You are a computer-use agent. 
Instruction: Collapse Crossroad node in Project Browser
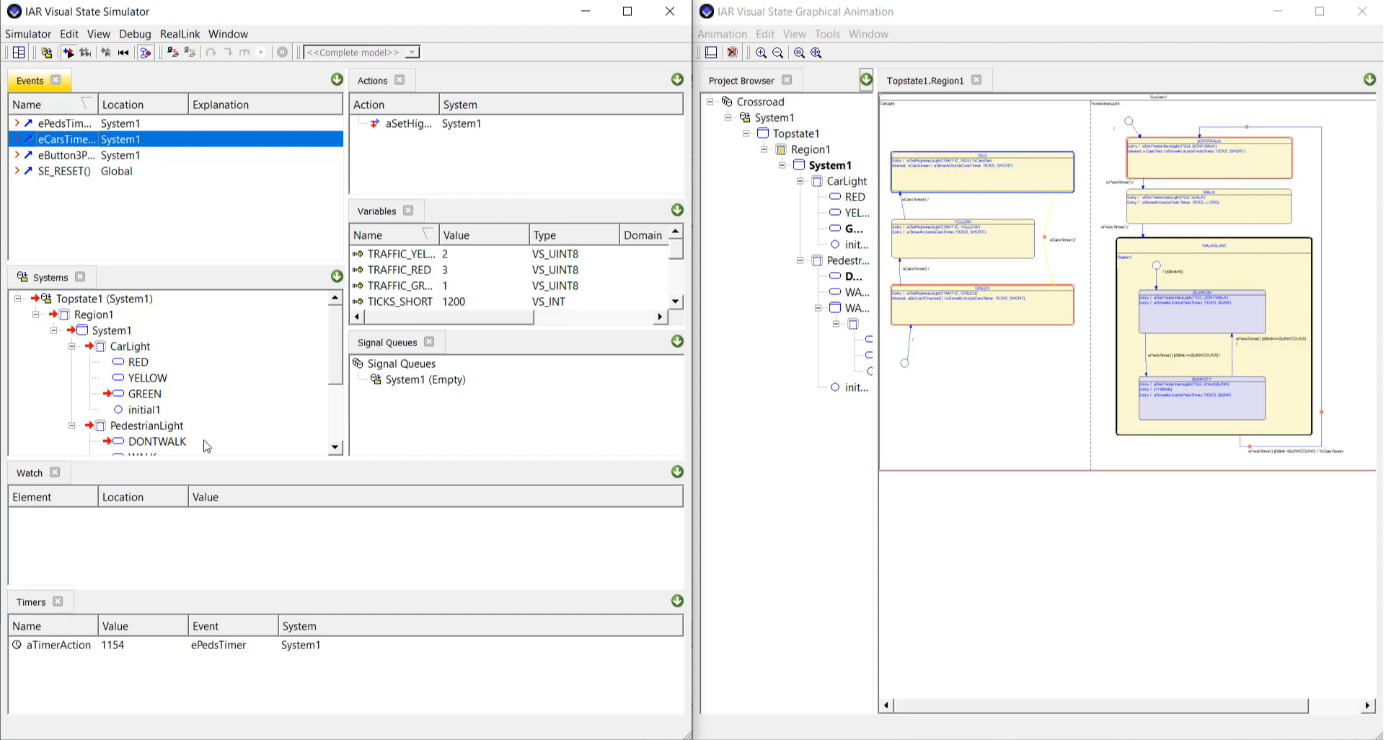tap(710, 102)
